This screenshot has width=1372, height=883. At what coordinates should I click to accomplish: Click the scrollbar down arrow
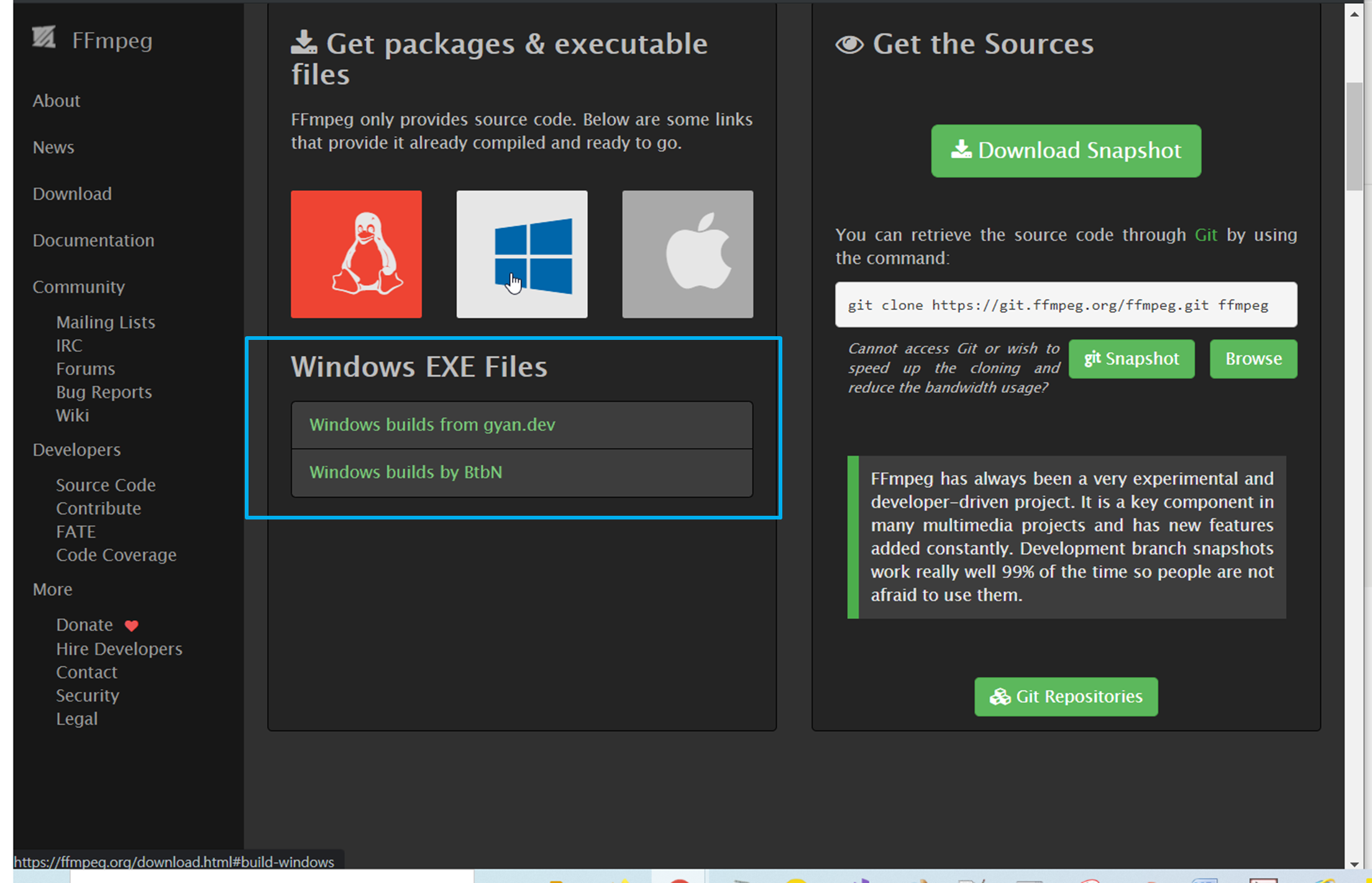pyautogui.click(x=1355, y=864)
